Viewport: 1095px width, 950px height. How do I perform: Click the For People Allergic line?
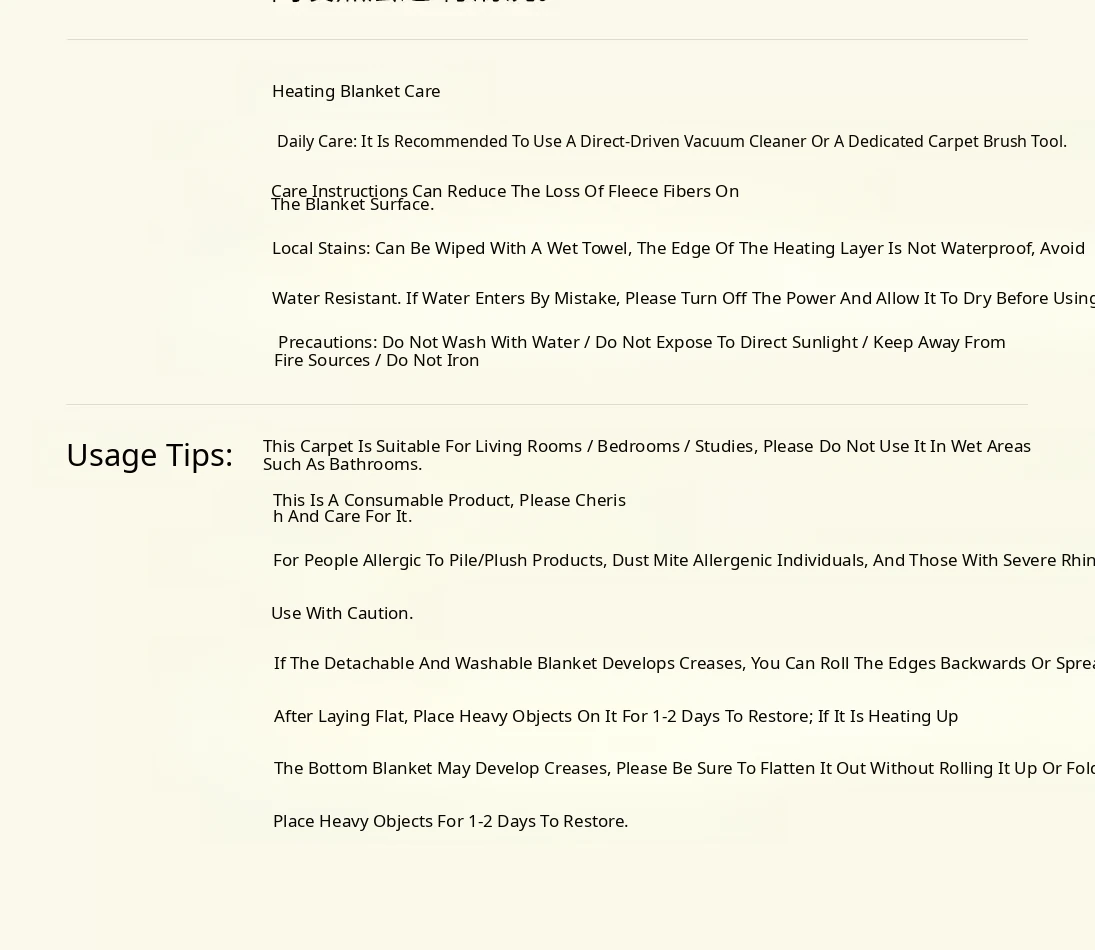[682, 560]
